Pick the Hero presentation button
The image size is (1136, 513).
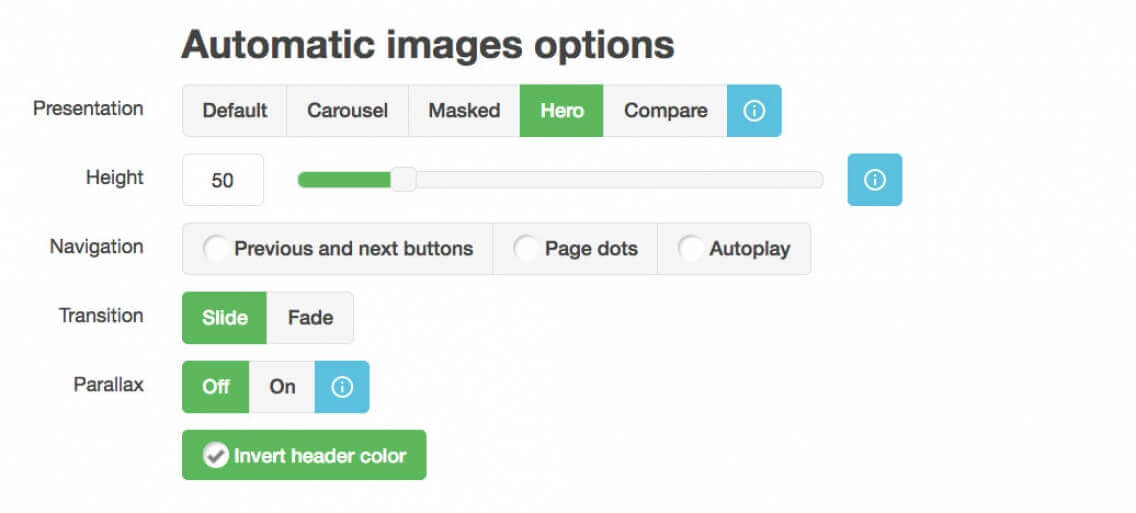[x=562, y=111]
